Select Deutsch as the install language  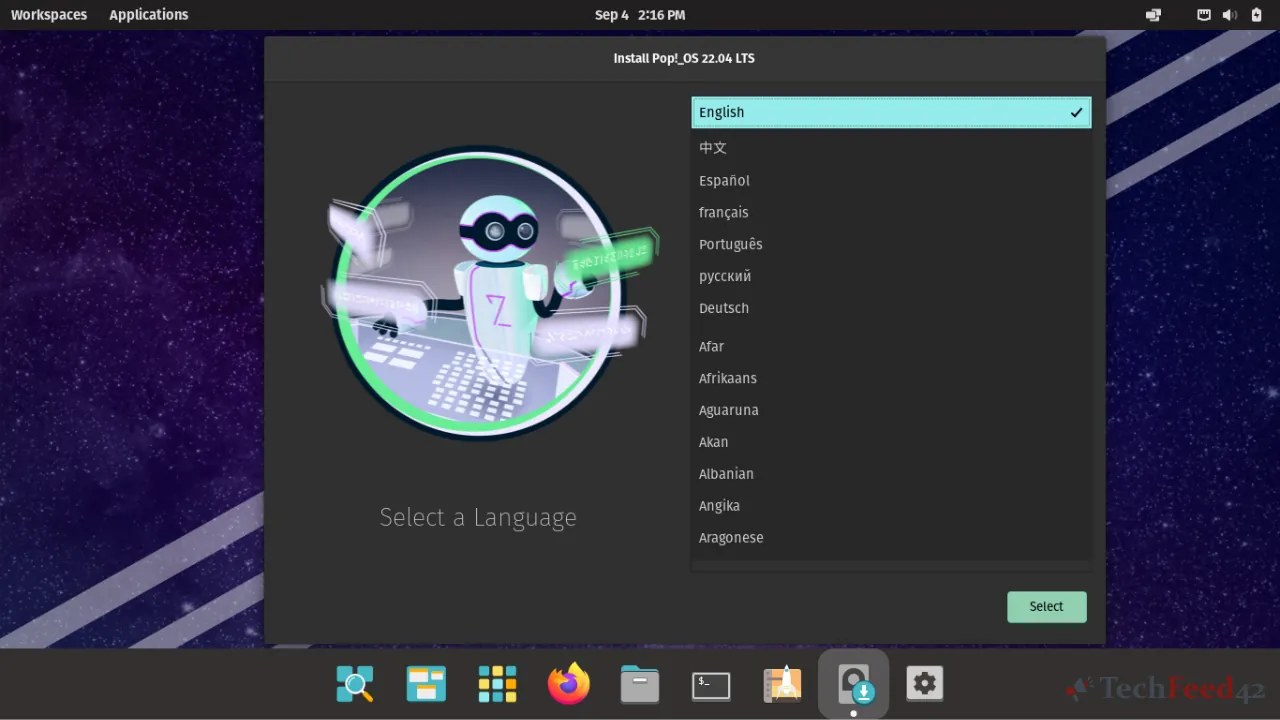(891, 308)
